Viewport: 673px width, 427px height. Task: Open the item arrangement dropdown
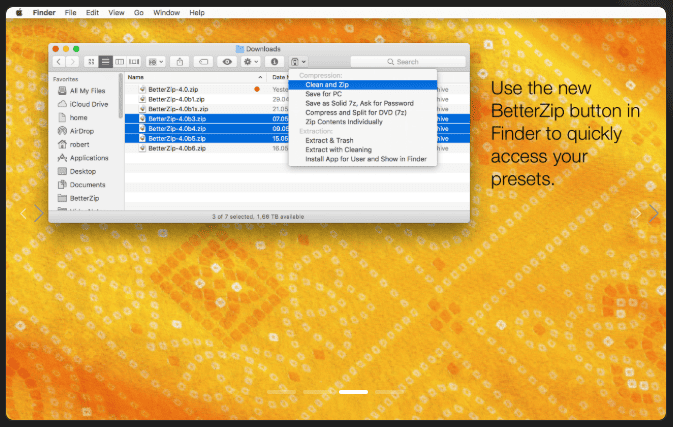[156, 62]
